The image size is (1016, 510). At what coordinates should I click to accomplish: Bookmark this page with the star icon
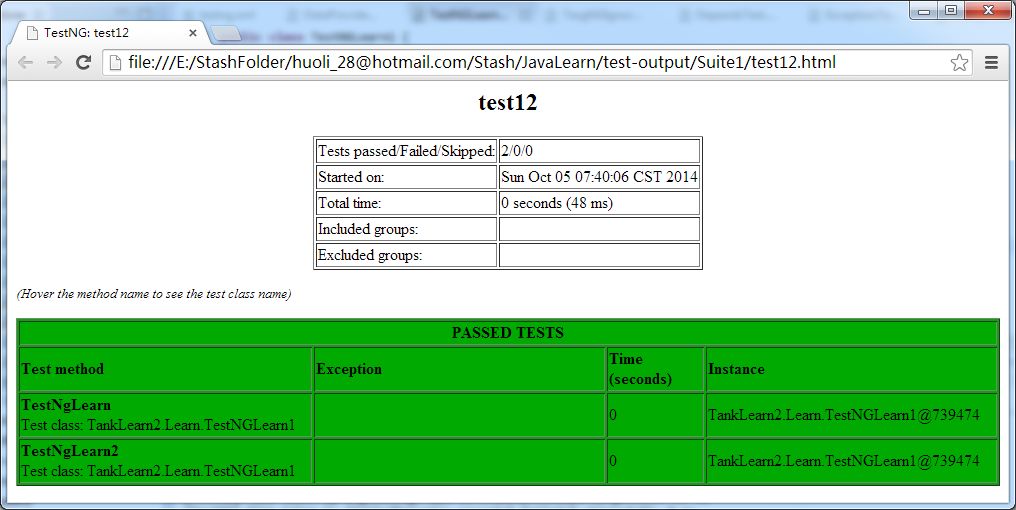959,62
